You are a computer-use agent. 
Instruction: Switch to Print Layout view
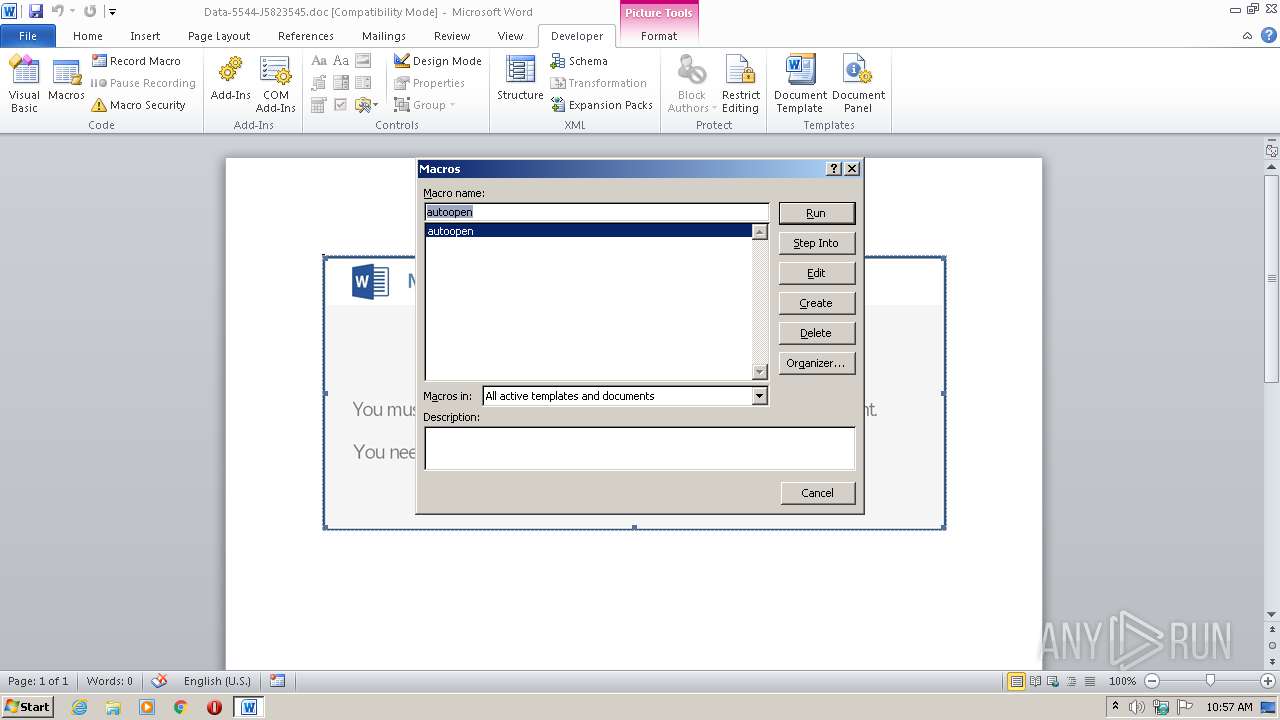pyautogui.click(x=1016, y=681)
